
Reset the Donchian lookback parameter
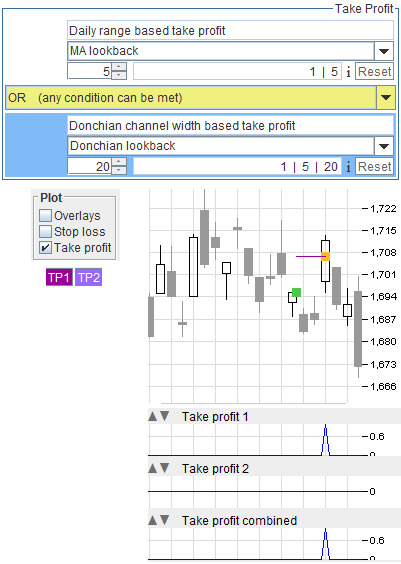374,166
